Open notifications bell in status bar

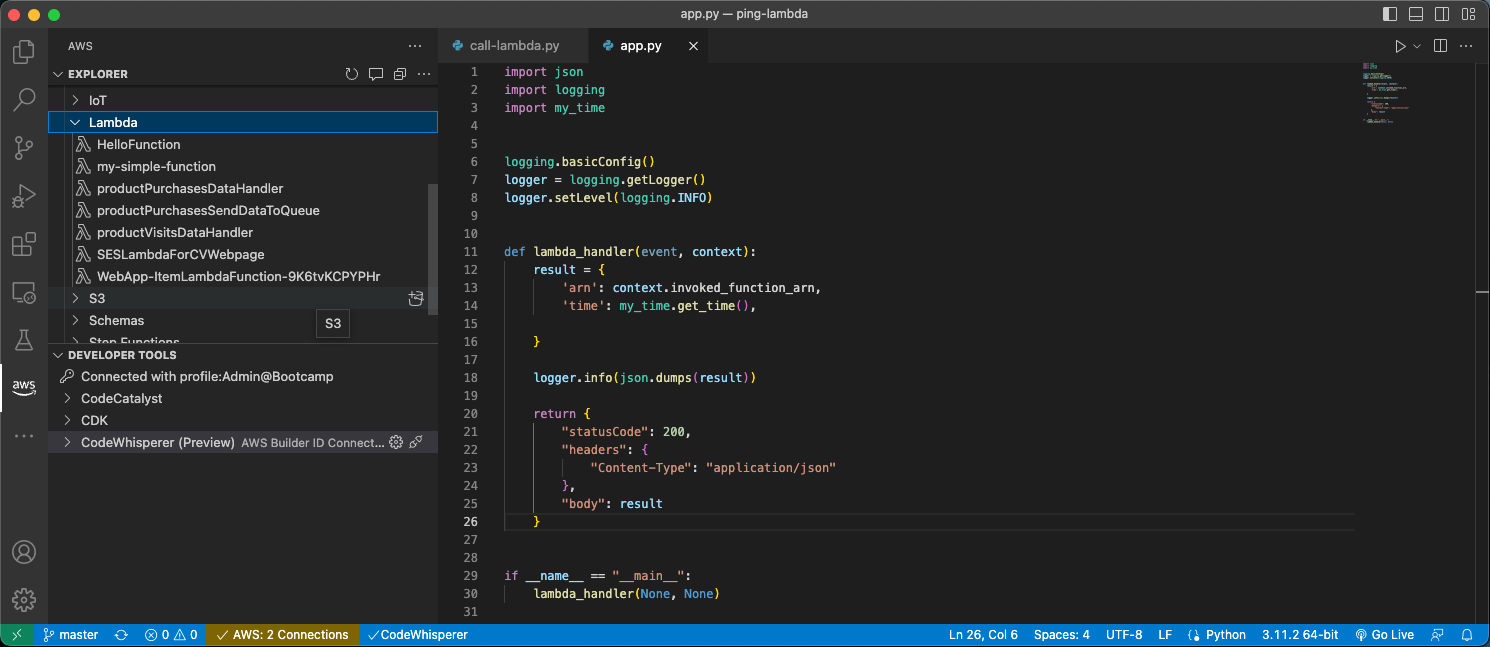click(x=1467, y=635)
